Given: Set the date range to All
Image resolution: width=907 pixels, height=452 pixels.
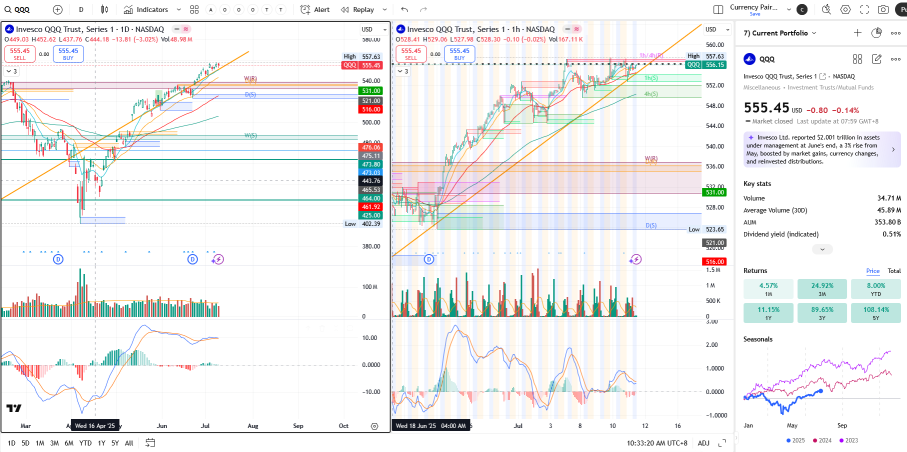Looking at the screenshot, I should click(129, 443).
